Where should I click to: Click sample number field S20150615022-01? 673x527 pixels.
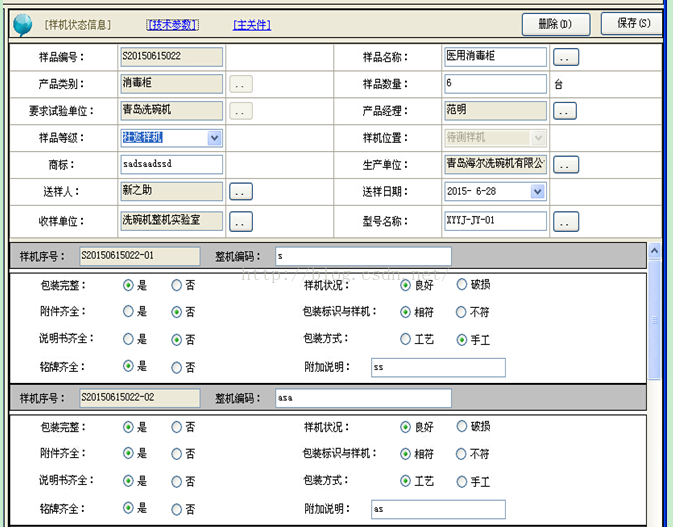click(139, 256)
